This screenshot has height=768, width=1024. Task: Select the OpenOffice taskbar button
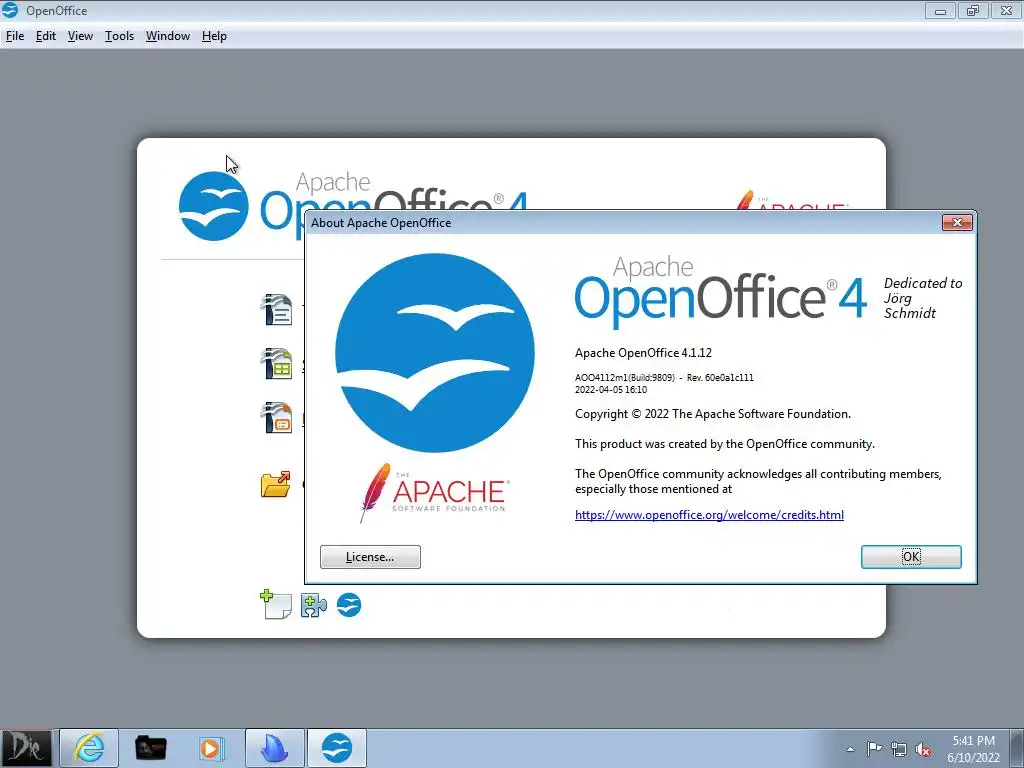pyautogui.click(x=337, y=748)
